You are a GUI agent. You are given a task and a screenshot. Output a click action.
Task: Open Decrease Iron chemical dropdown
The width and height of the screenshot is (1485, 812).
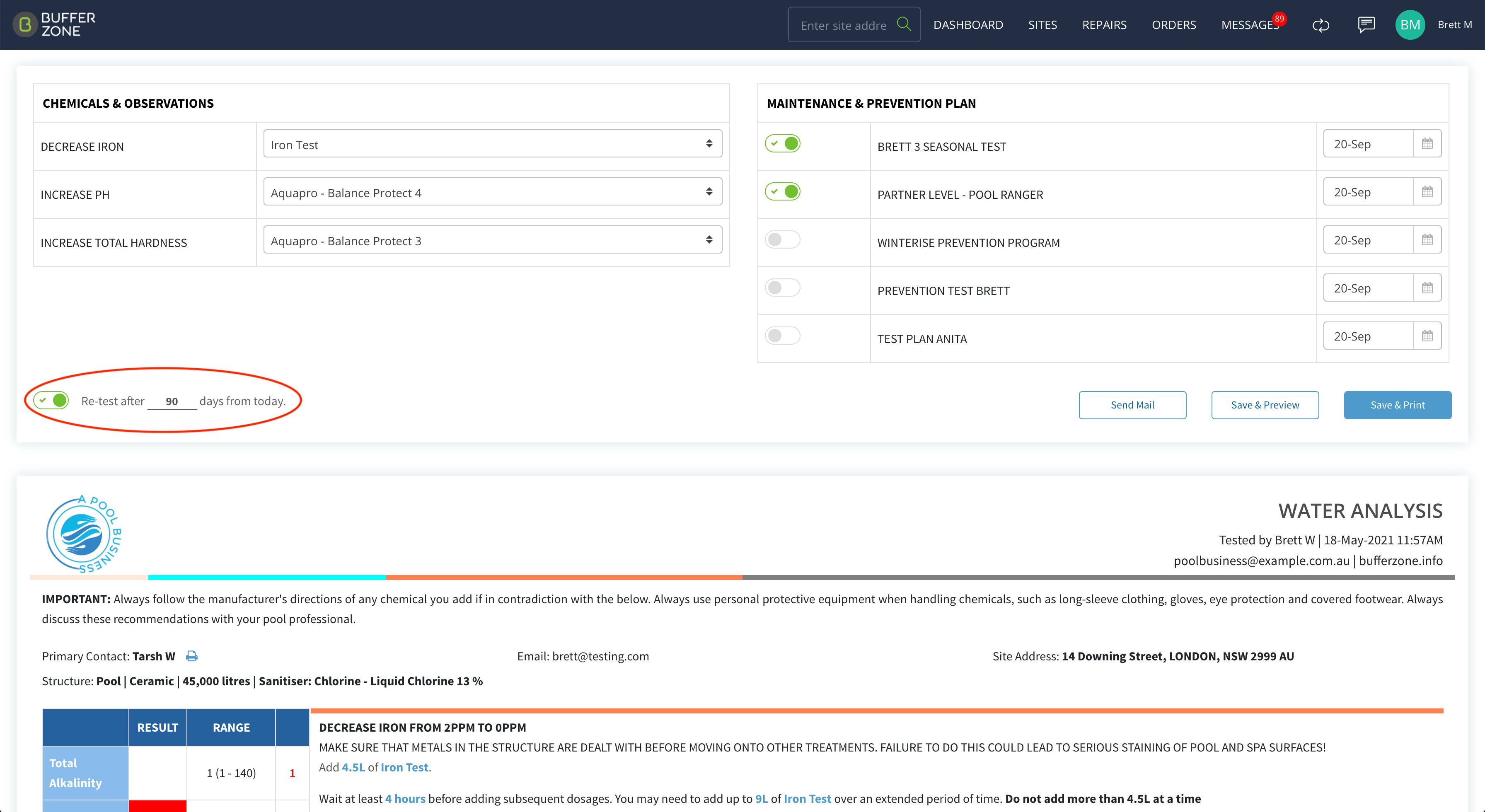[x=492, y=143]
